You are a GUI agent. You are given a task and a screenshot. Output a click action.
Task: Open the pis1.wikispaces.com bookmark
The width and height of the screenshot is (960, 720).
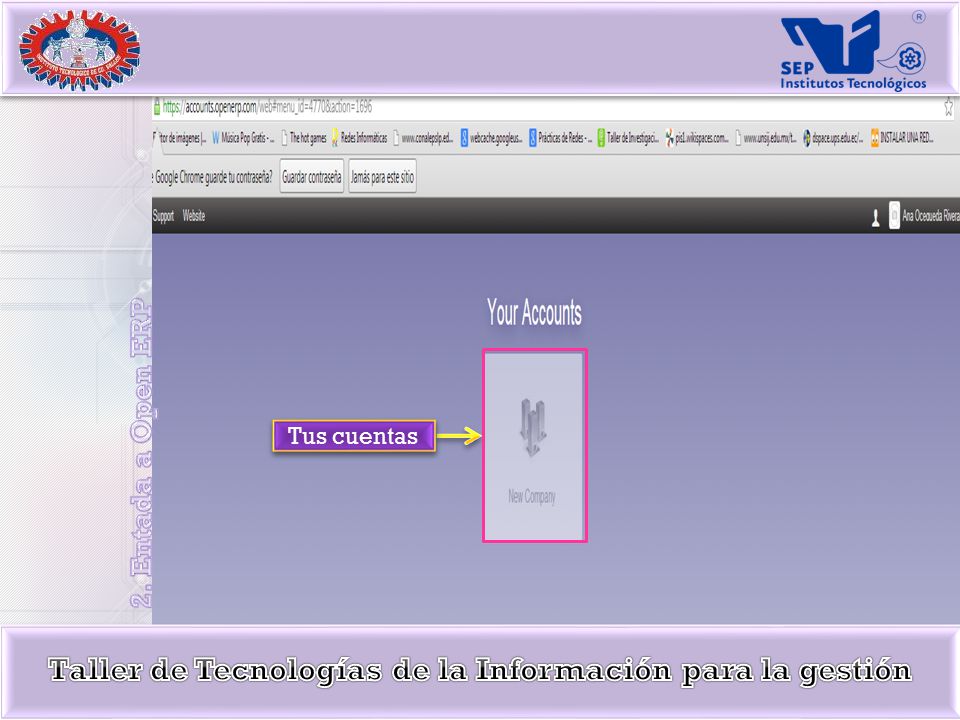click(697, 138)
